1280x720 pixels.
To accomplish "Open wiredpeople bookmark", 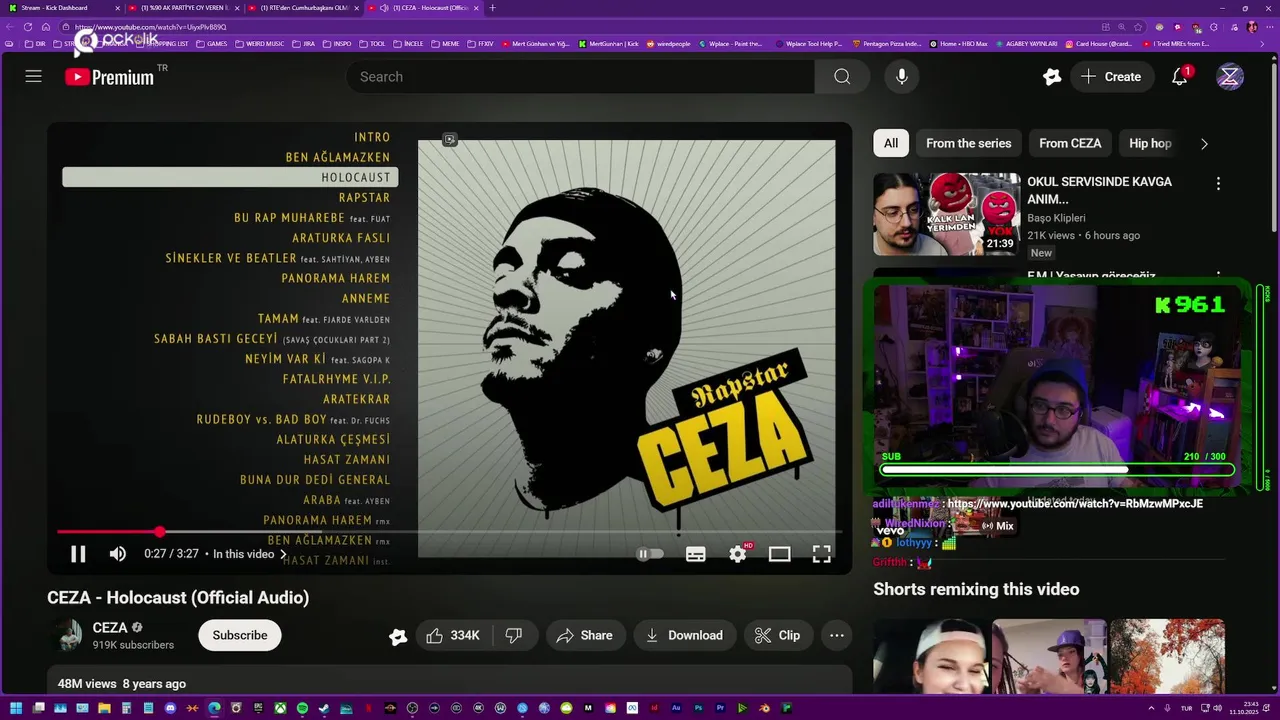I will 669,44.
